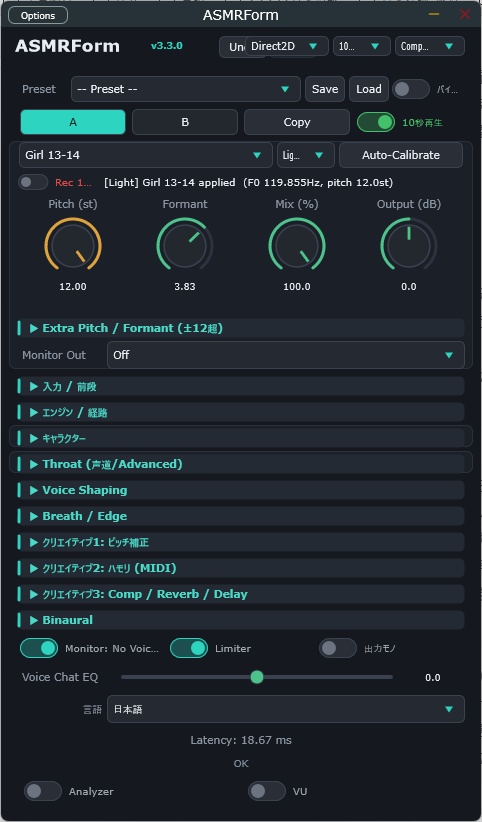Viewport: 482px width, 822px height.
Task: Click the Save preset button
Action: 325,89
